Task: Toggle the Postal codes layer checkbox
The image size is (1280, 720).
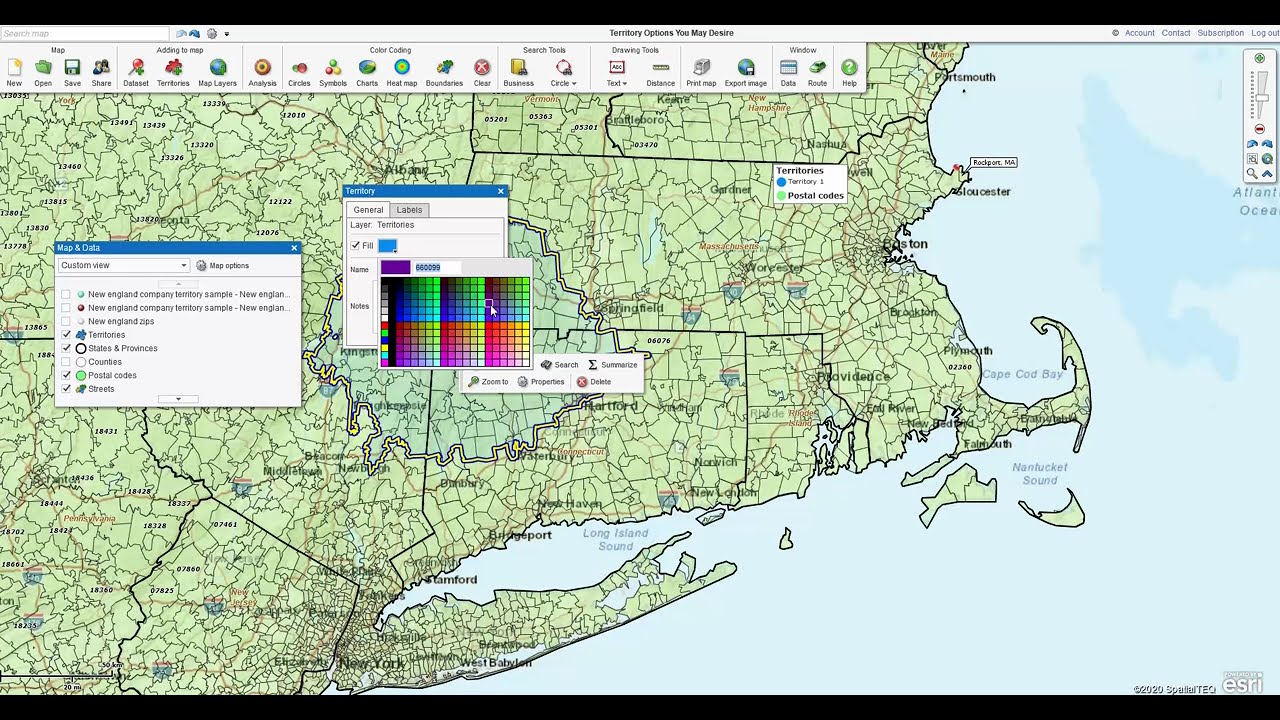Action: coord(67,375)
